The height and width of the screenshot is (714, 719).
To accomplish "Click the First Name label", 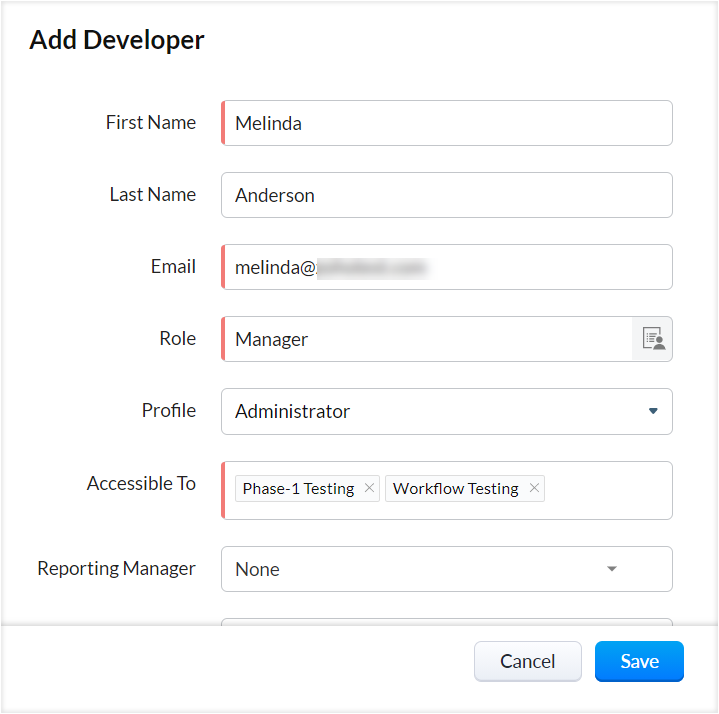I will 151,123.
